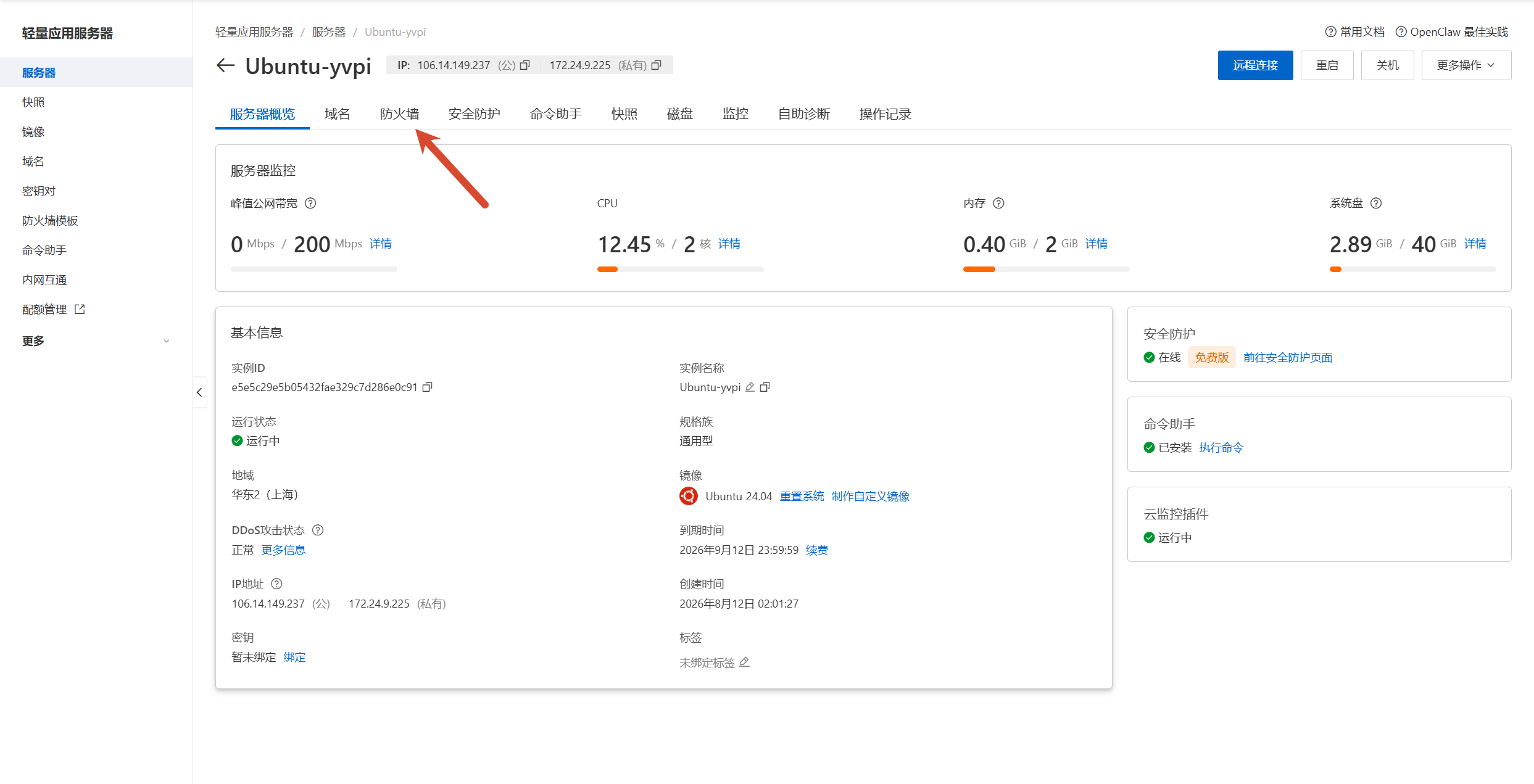Open DDoS攻击状态 help tooltip
Viewport: 1534px width, 784px height.
pos(318,530)
